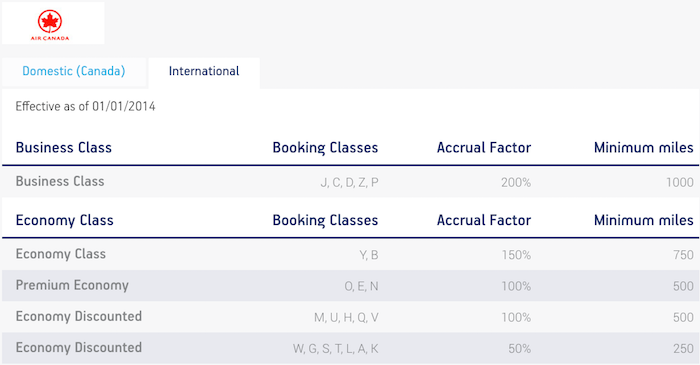Click booking classes W, G, S, T, L, A, K

tap(335, 349)
